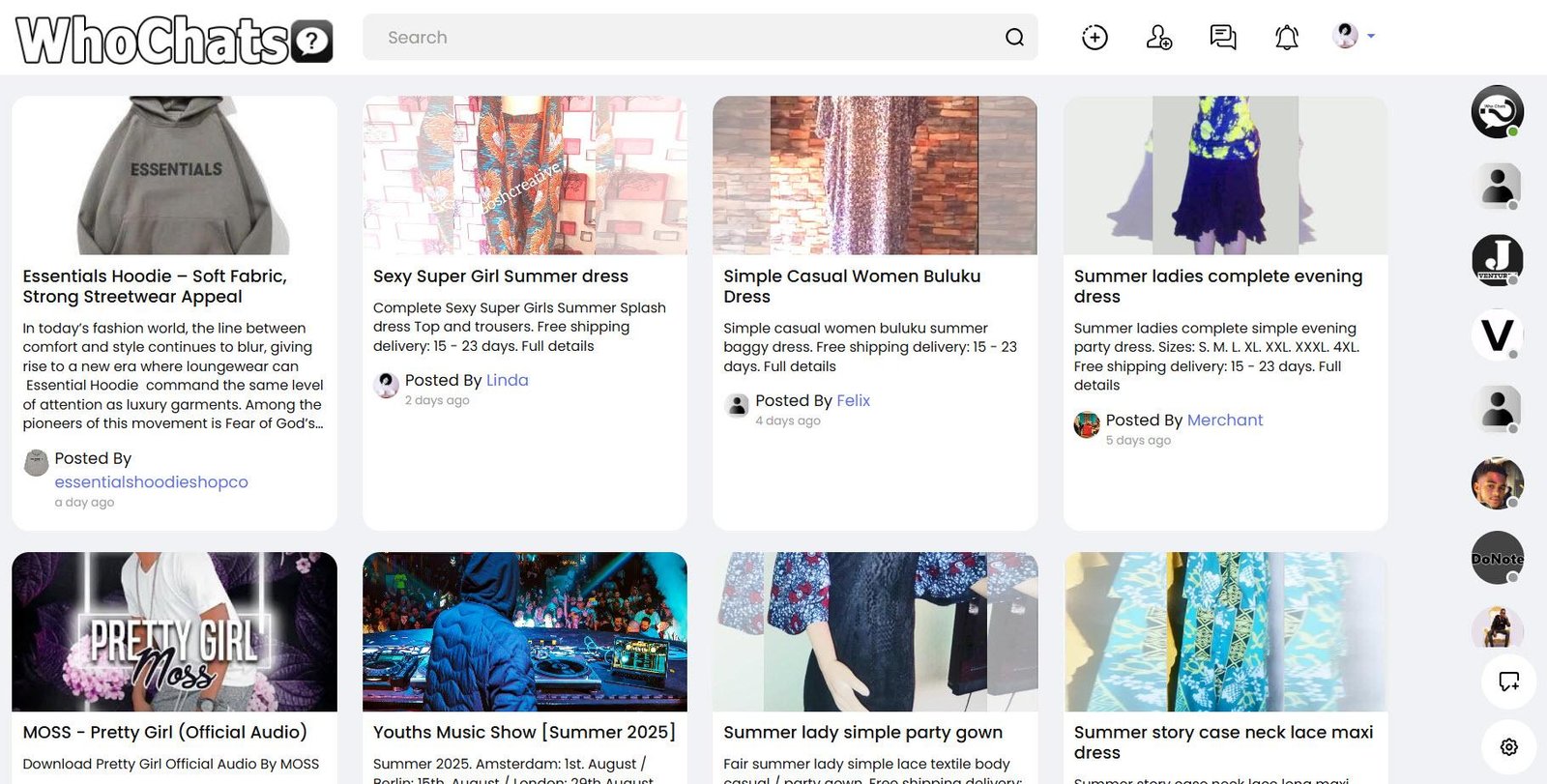The image size is (1547, 784).
Task: Open the messages chat icon
Action: coord(1223,38)
